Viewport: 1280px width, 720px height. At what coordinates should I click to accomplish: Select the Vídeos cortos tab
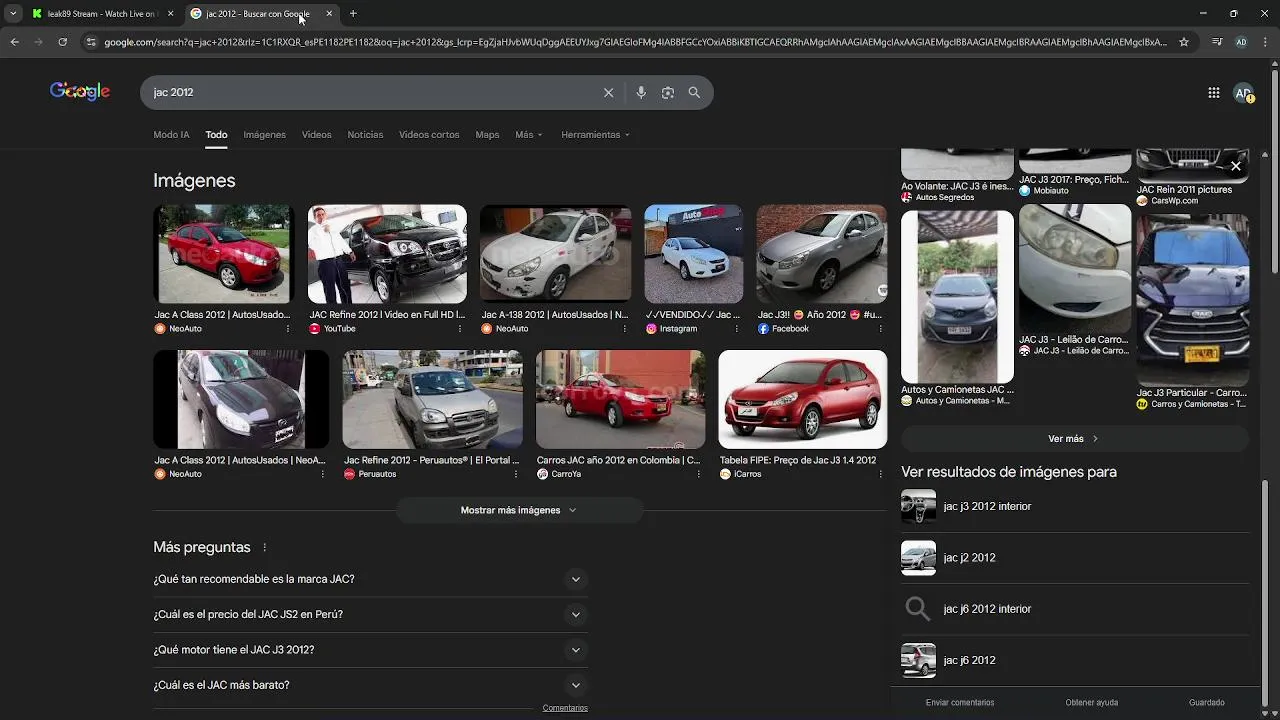pos(429,134)
